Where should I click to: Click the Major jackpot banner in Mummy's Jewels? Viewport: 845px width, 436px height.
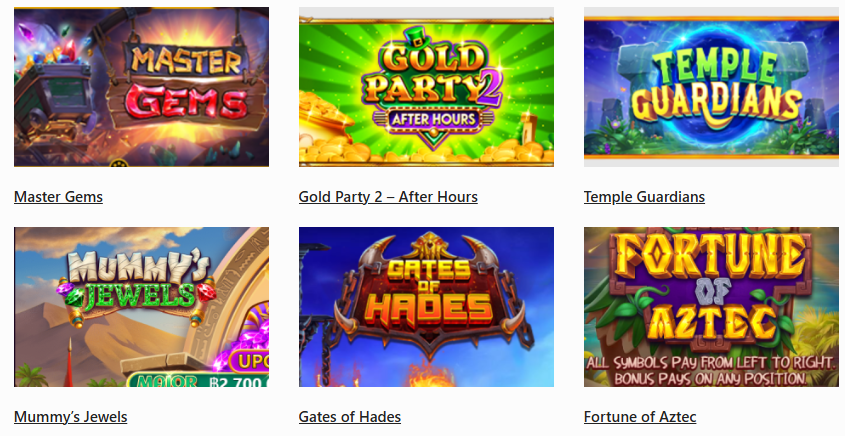[x=198, y=380]
